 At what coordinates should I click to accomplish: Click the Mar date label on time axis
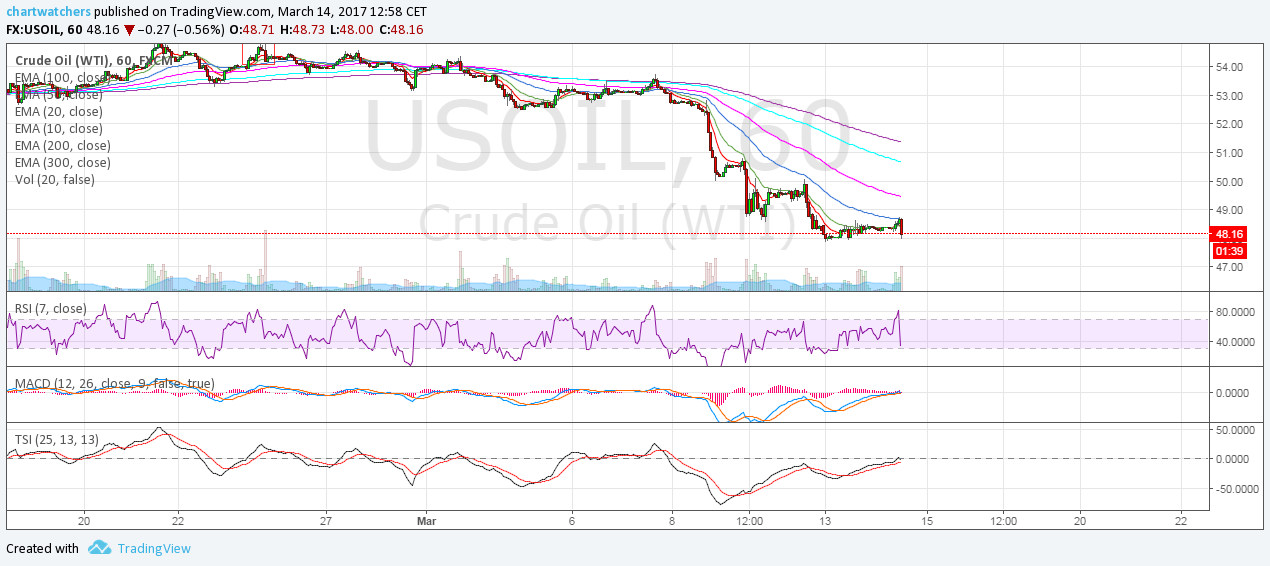coord(429,521)
